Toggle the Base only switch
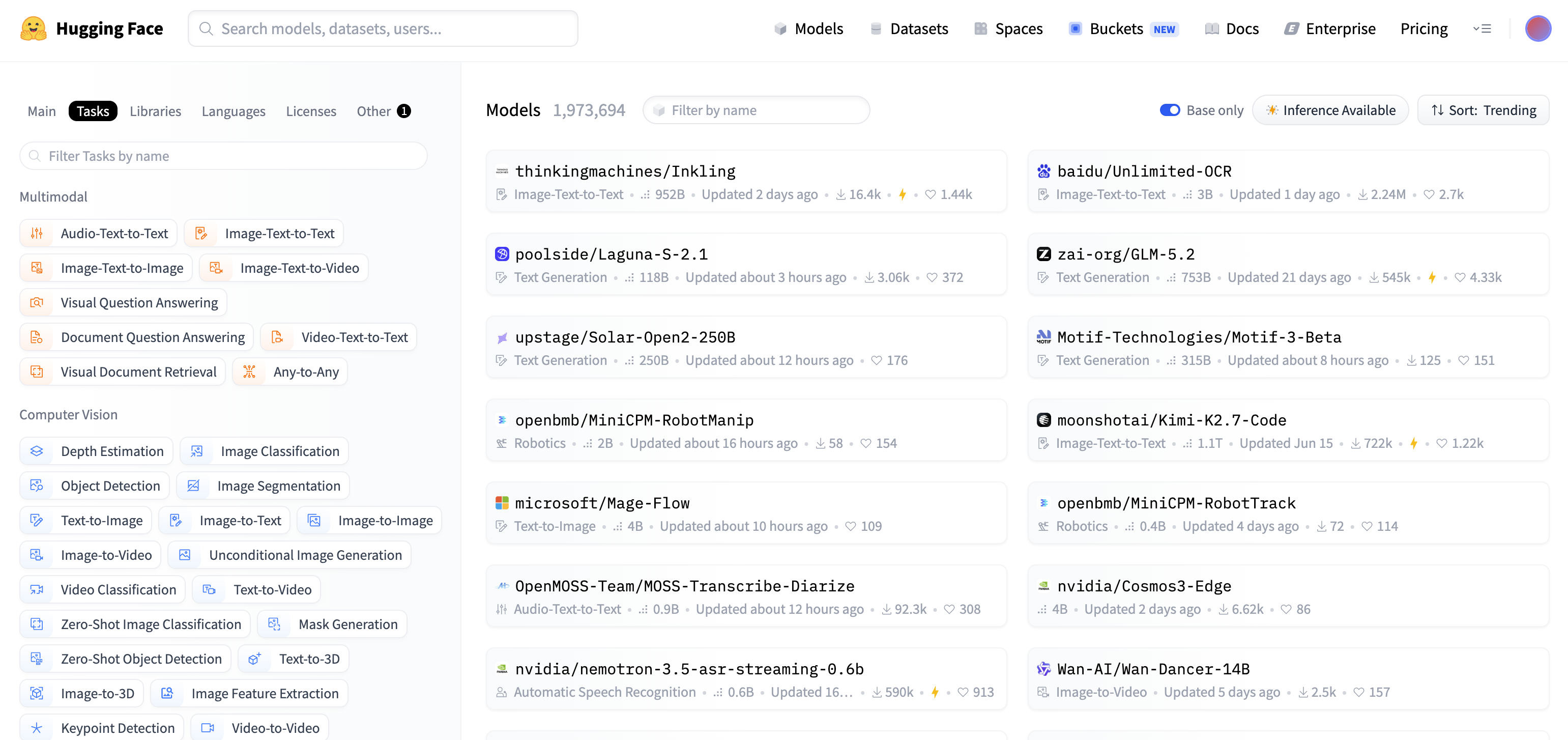This screenshot has height=740, width=1568. click(1169, 110)
